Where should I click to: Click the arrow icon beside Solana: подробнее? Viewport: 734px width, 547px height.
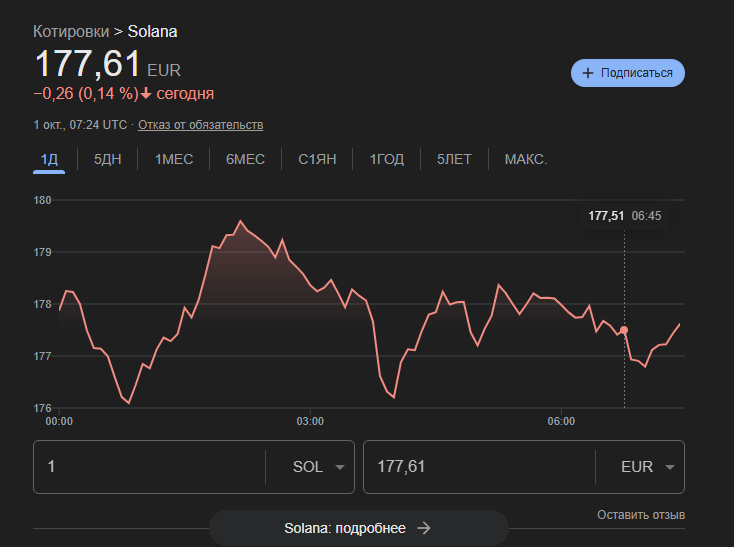[424, 528]
